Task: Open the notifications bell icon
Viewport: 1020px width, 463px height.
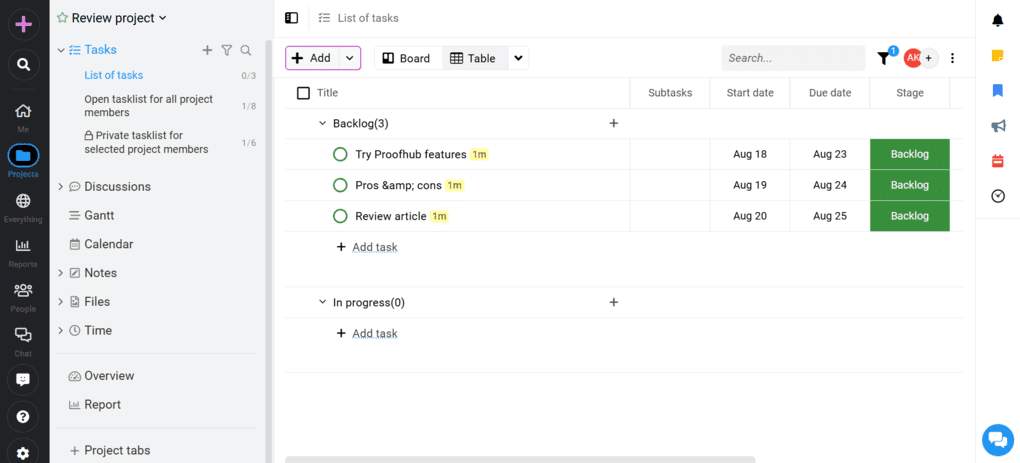Action: (997, 21)
